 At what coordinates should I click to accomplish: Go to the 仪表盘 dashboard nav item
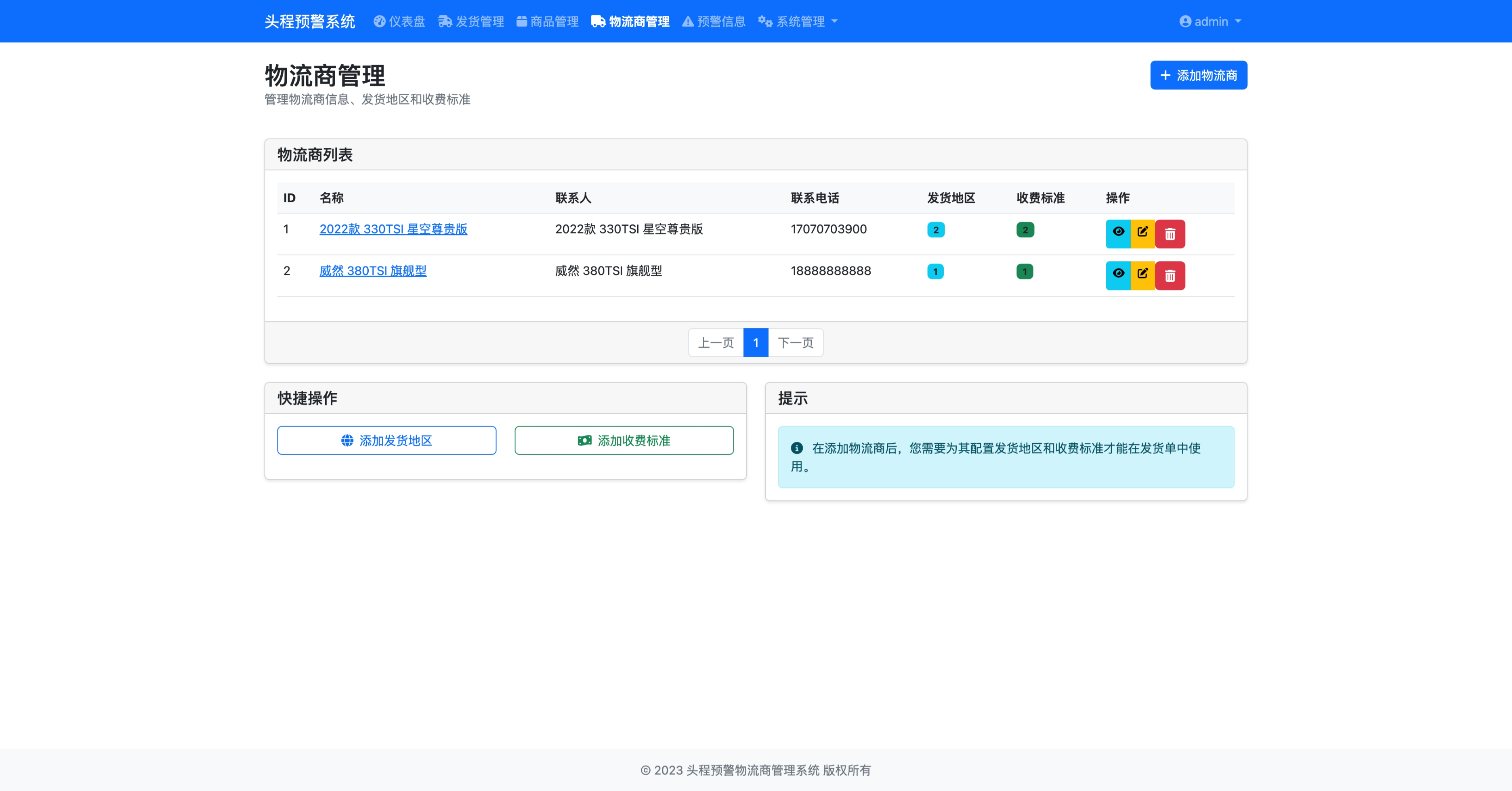coord(399,22)
